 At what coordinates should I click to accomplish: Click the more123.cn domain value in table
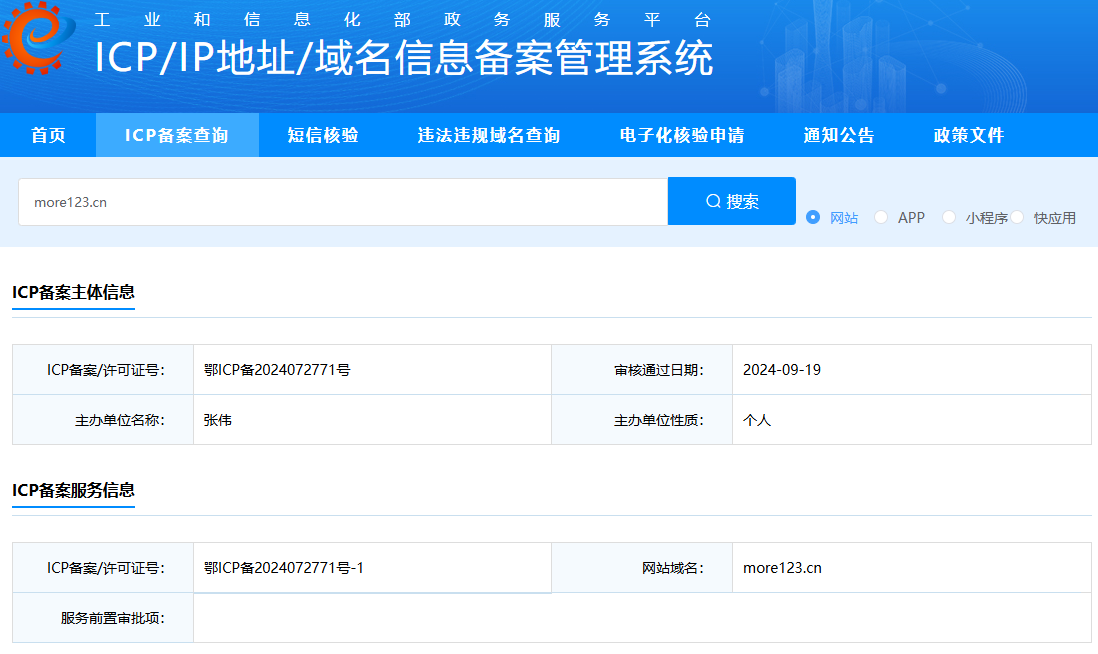coord(782,568)
